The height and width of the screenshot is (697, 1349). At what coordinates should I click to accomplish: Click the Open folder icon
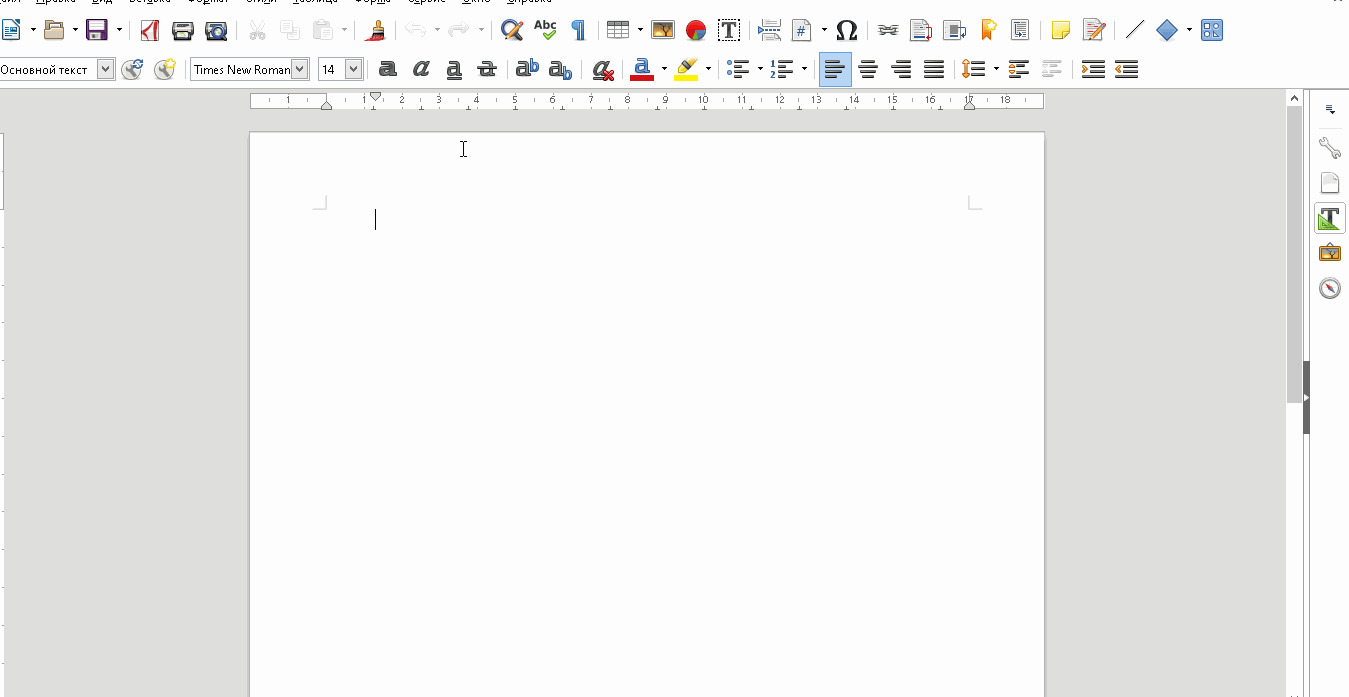(x=54, y=30)
